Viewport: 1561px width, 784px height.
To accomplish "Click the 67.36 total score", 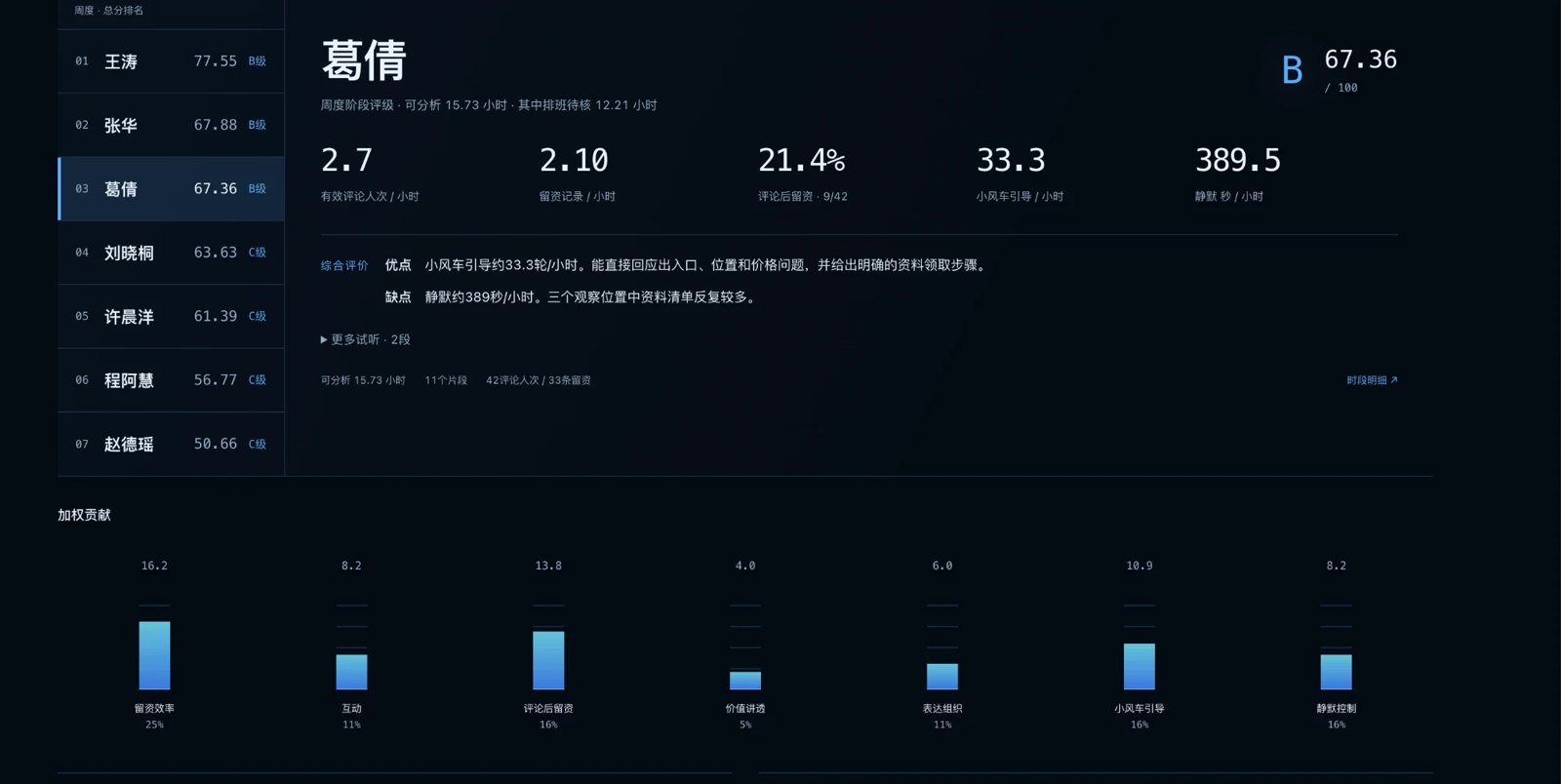I will point(1360,59).
